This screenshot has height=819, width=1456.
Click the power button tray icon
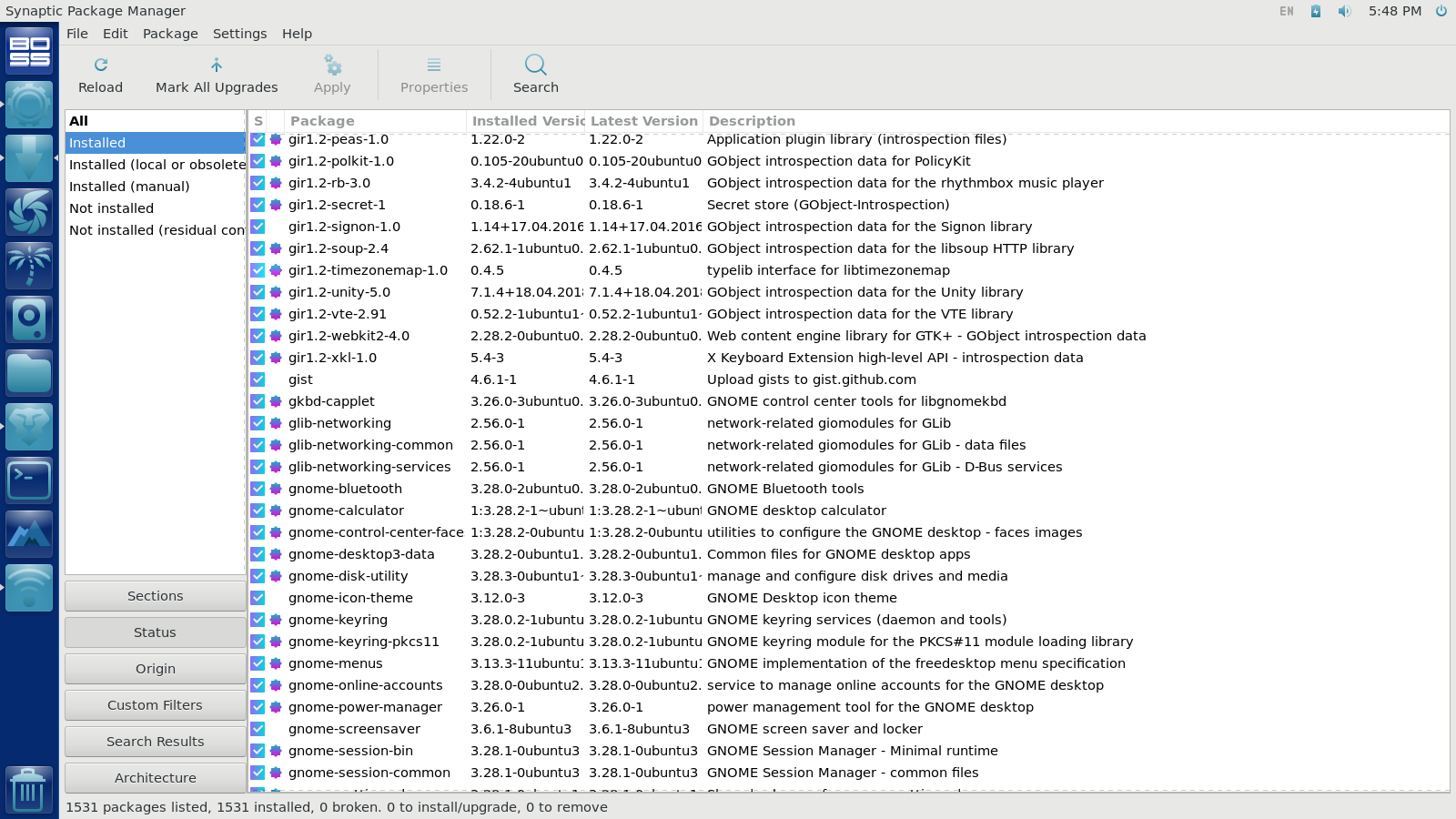[1441, 11]
